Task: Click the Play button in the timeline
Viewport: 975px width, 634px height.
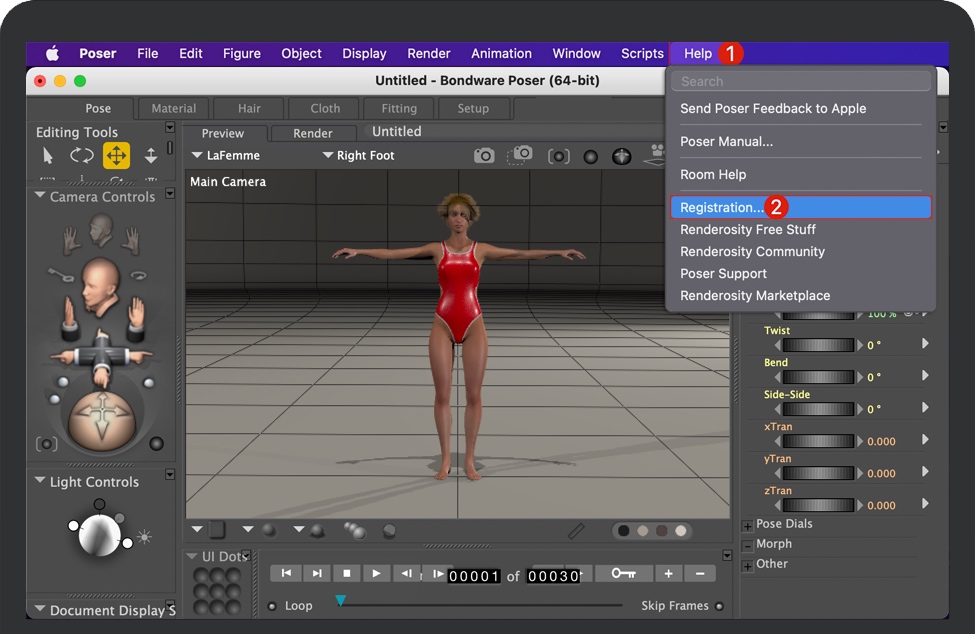Action: (x=376, y=573)
